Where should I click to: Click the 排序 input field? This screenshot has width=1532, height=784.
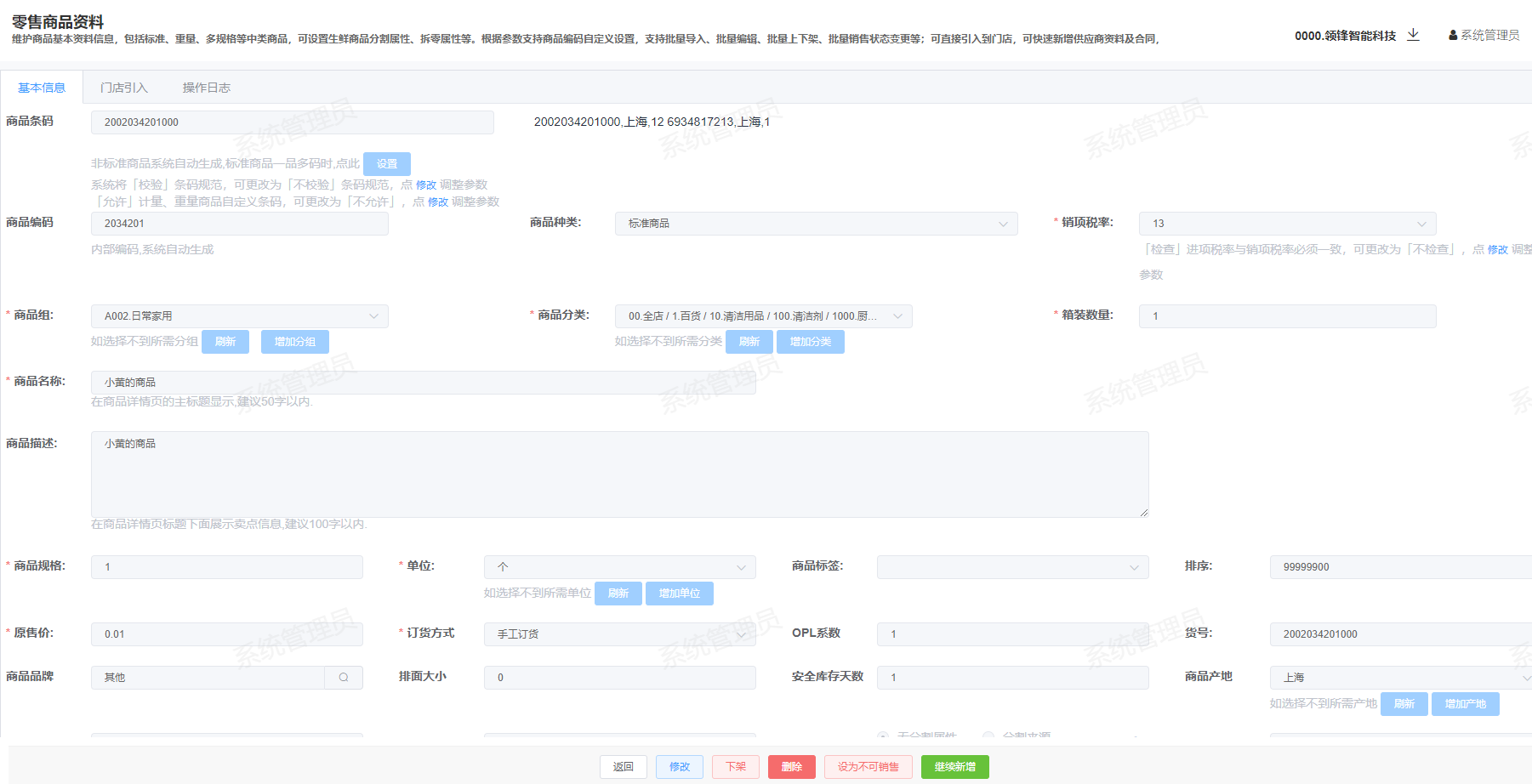pyautogui.click(x=1401, y=567)
